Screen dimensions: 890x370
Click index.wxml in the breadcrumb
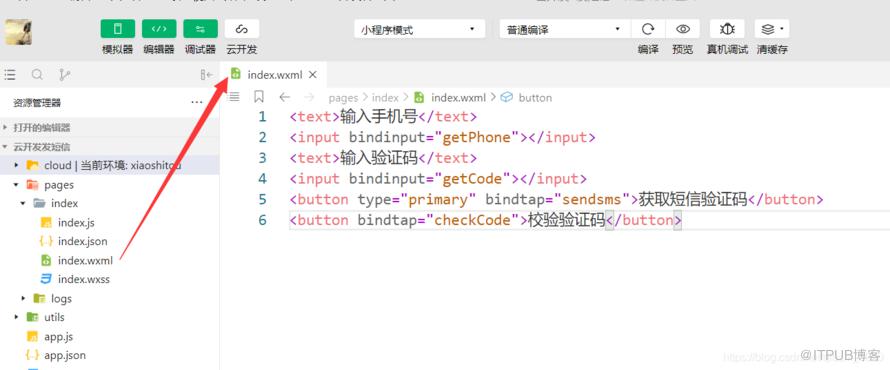[x=459, y=98]
